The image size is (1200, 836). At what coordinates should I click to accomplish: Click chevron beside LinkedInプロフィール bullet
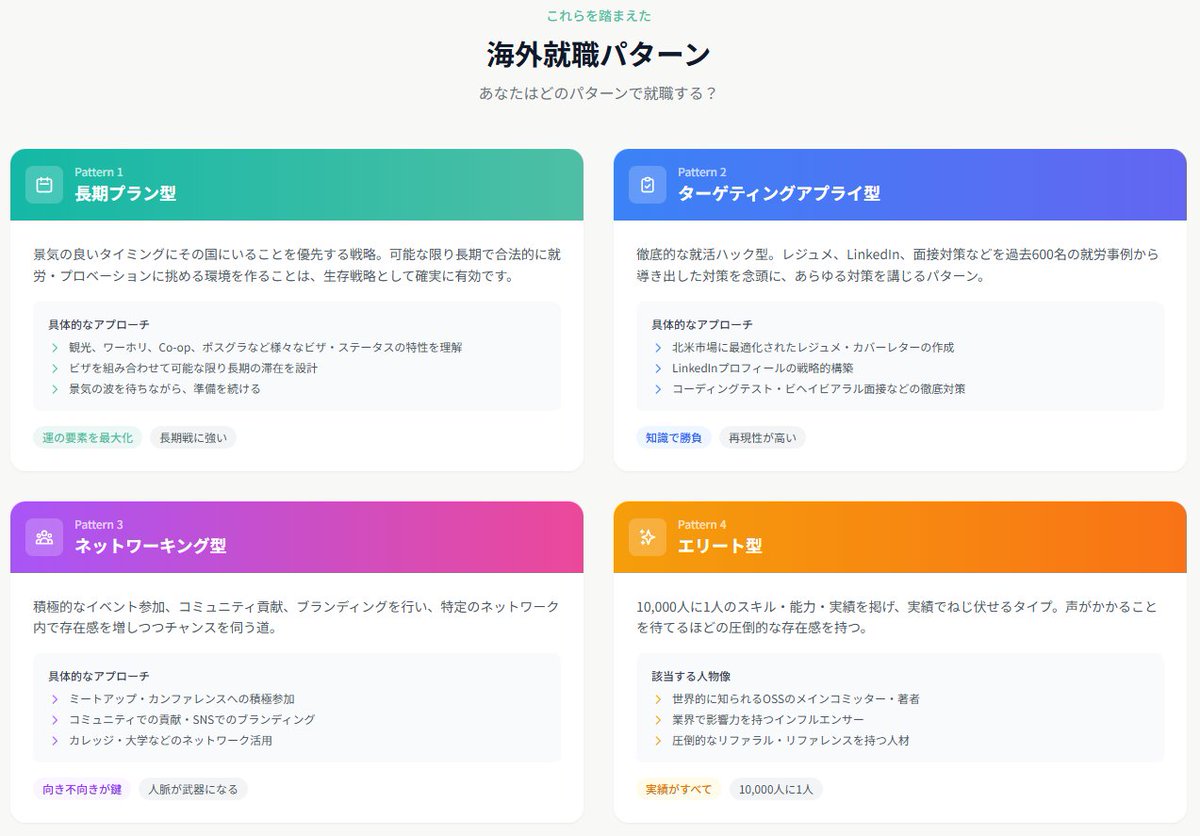point(658,368)
